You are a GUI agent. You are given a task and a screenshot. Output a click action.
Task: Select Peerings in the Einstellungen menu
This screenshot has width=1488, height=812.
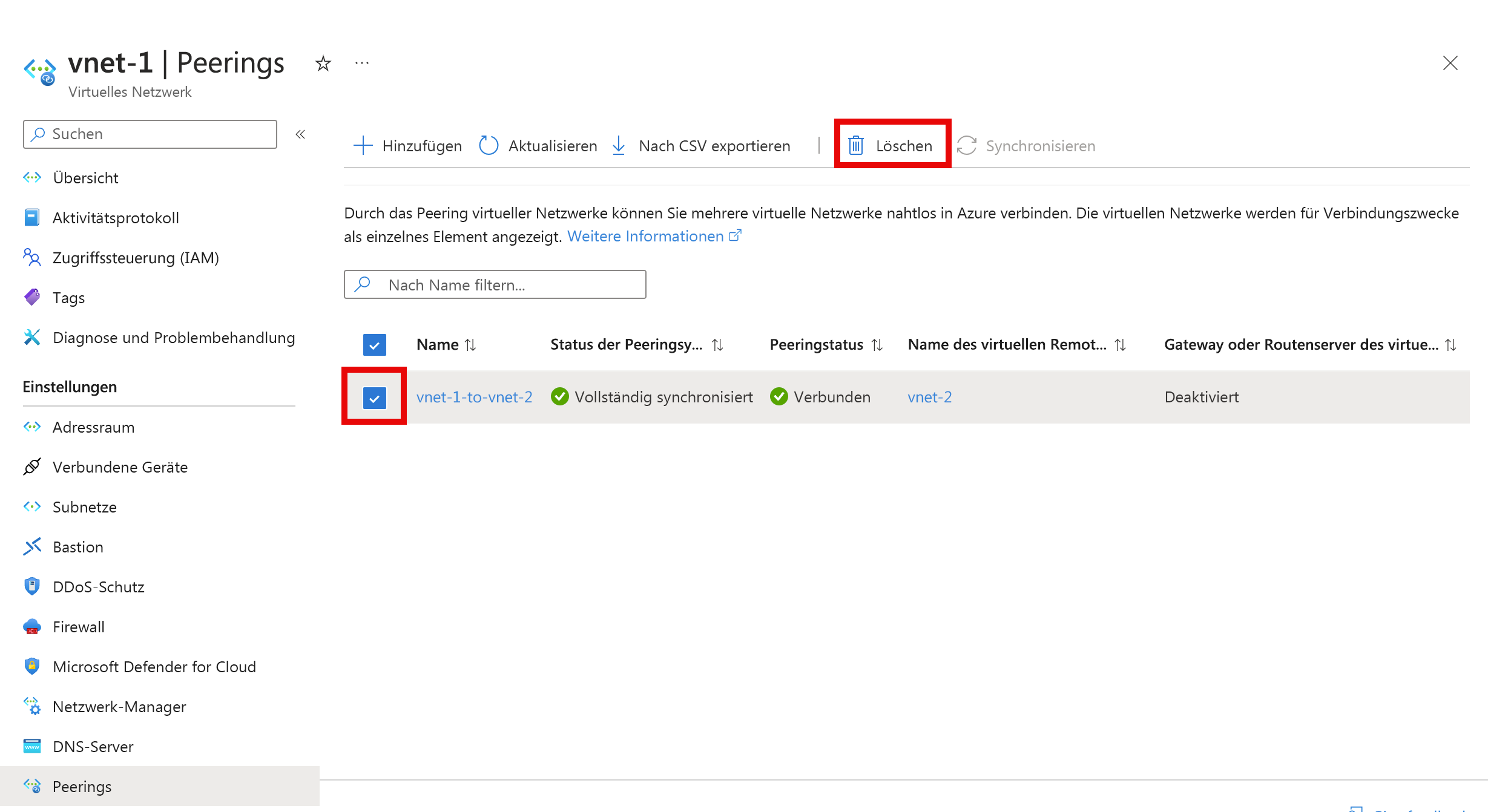(x=81, y=786)
